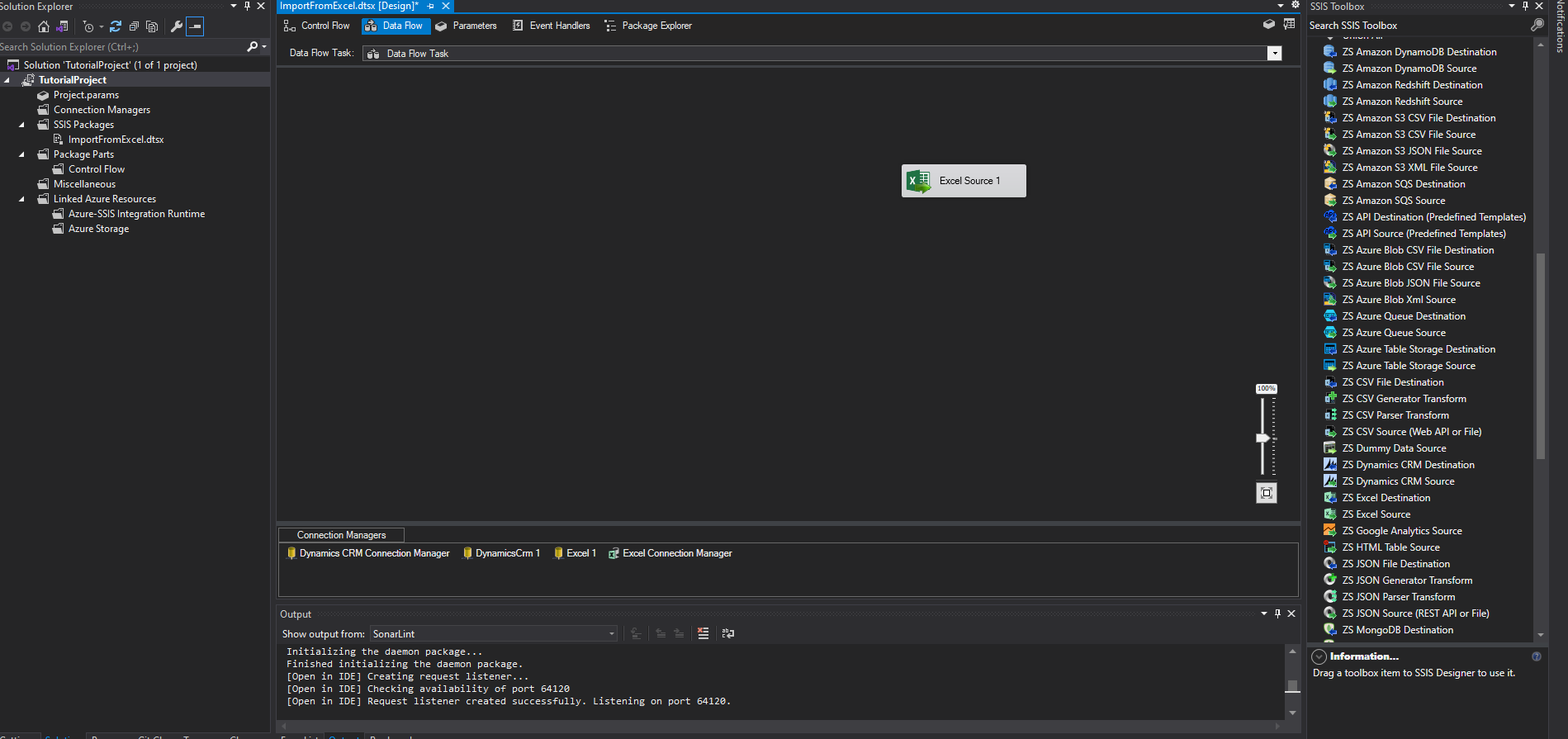This screenshot has width=1568, height=739.
Task: Switch to the Data Flow tab
Action: (x=395, y=26)
